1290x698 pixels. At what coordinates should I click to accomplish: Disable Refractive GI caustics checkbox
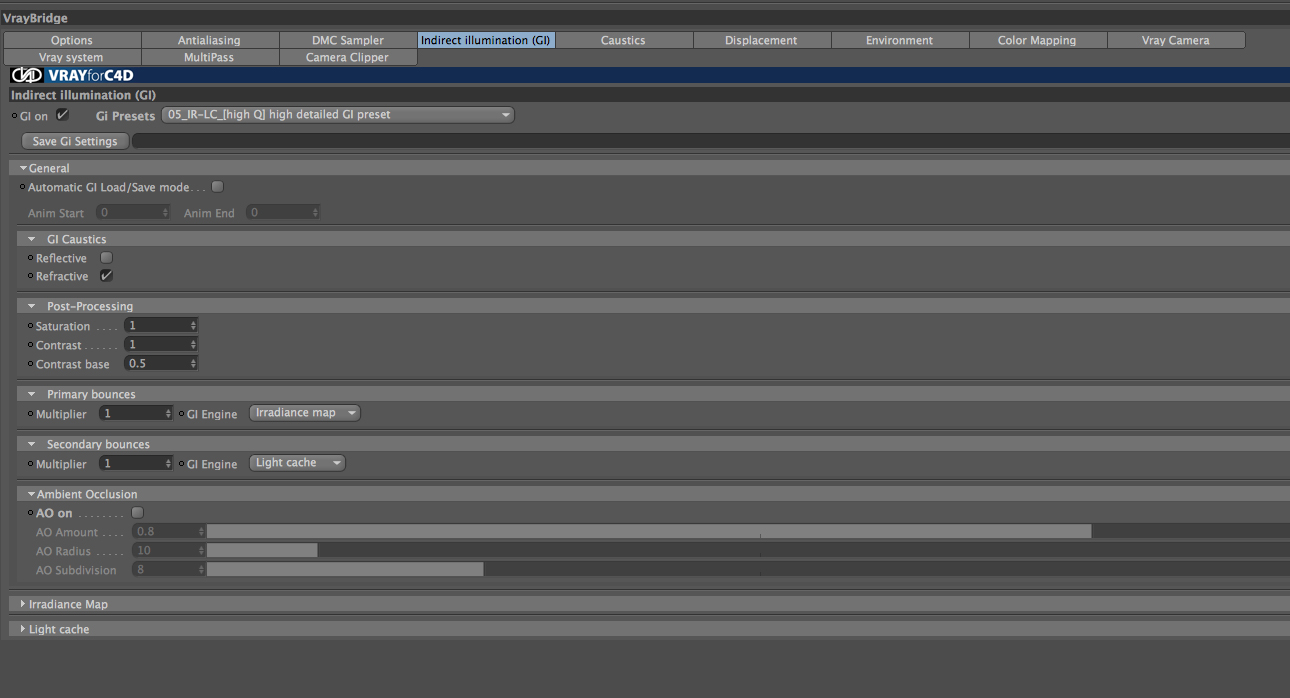pyautogui.click(x=106, y=276)
